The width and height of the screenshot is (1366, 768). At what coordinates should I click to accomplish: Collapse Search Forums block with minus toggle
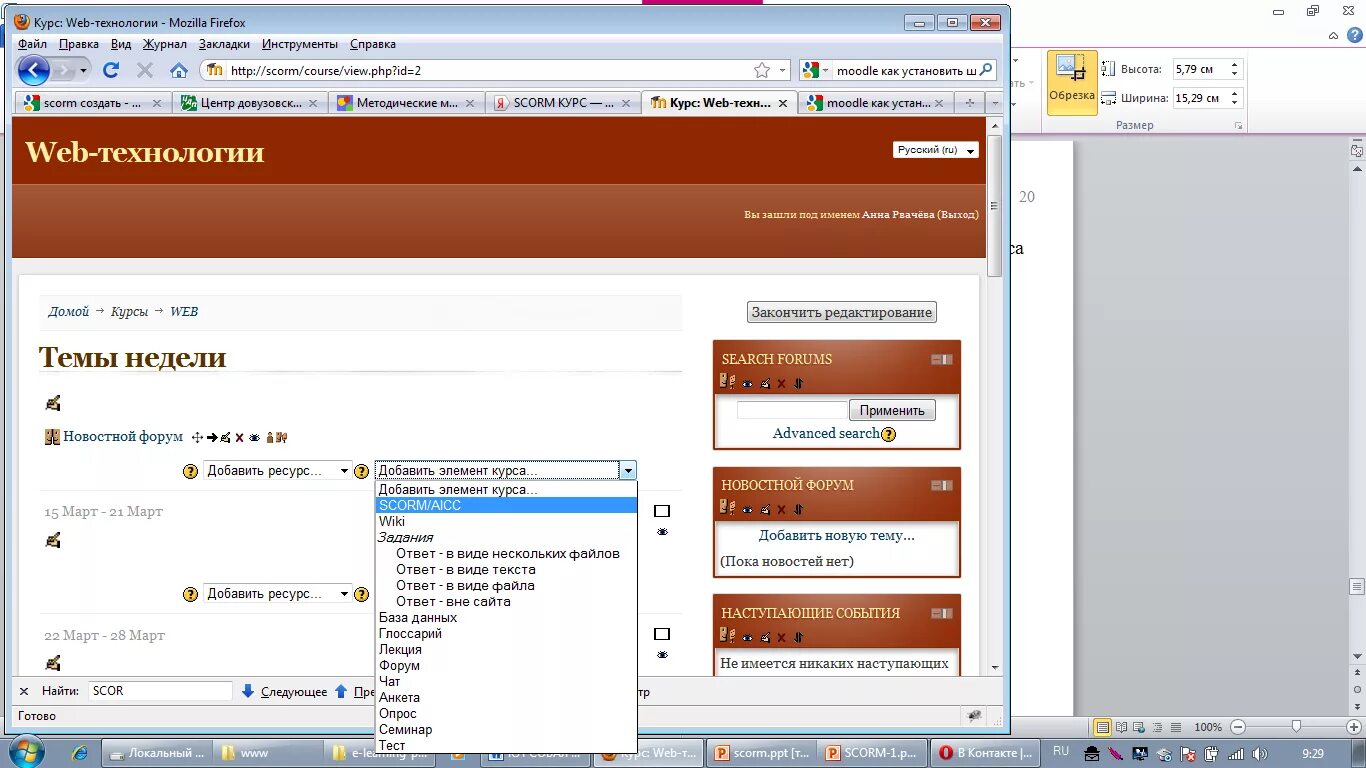coord(942,359)
